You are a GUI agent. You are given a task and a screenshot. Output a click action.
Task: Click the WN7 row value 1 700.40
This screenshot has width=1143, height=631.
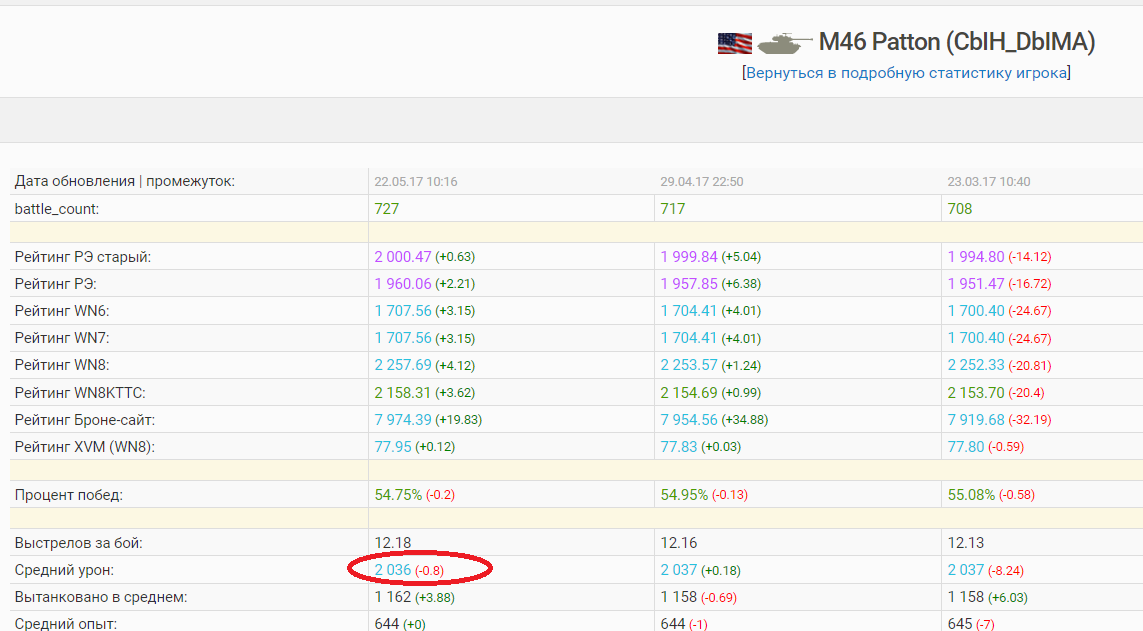[976, 338]
